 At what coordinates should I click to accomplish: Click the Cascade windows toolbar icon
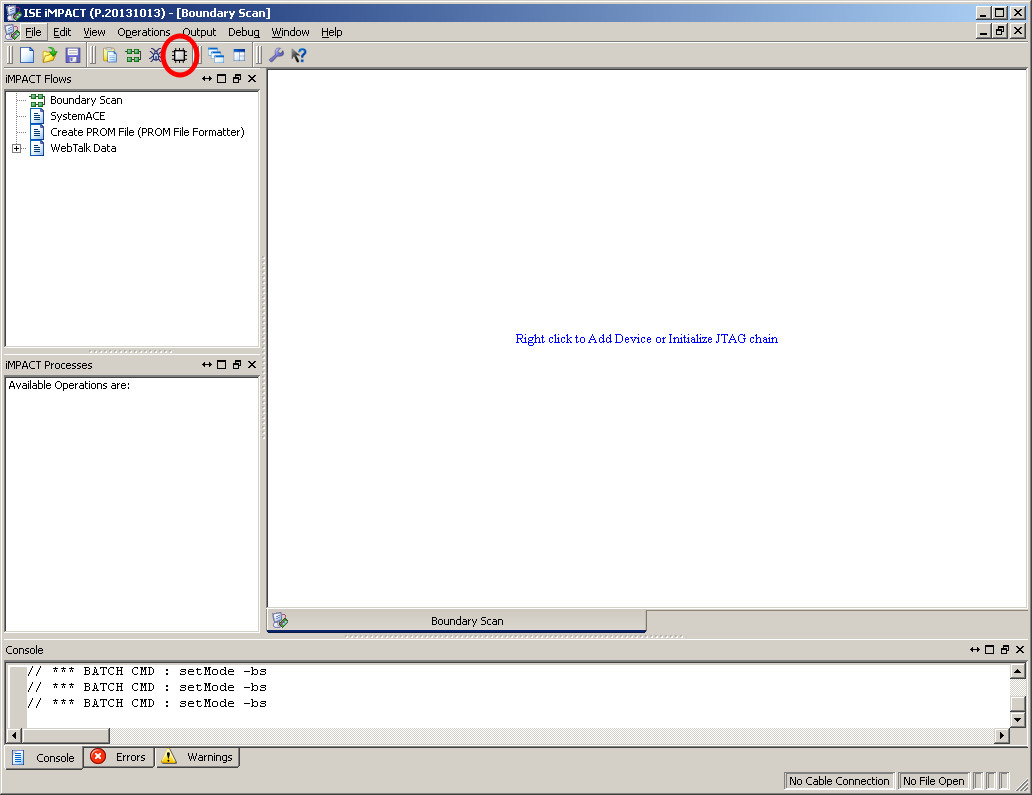216,55
